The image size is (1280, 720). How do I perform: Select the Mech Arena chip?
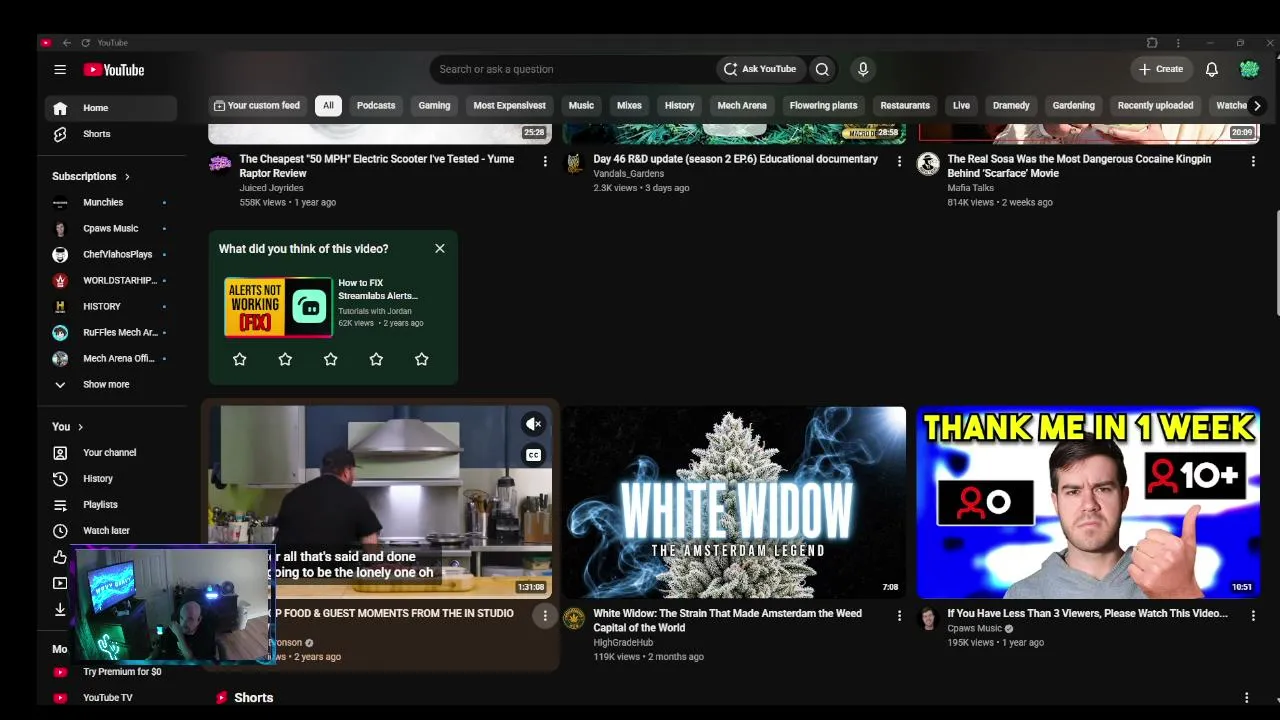(742, 105)
